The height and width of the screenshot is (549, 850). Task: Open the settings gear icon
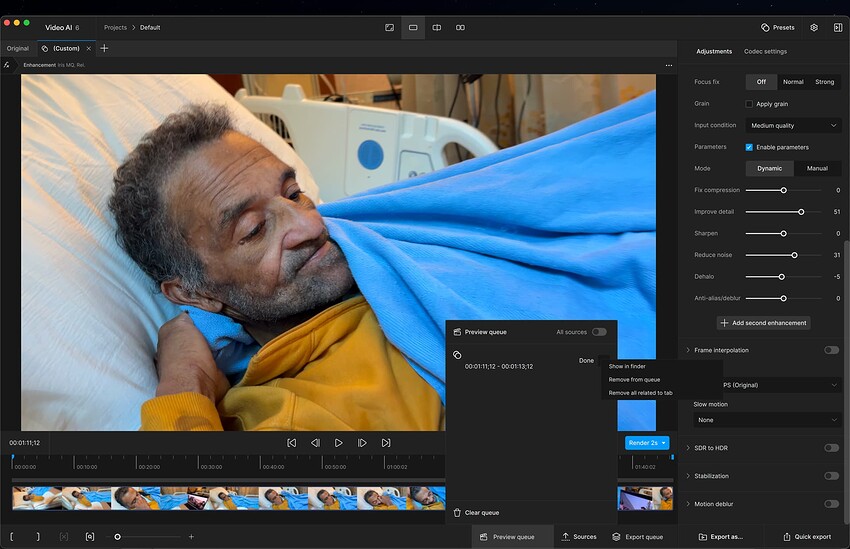[814, 27]
